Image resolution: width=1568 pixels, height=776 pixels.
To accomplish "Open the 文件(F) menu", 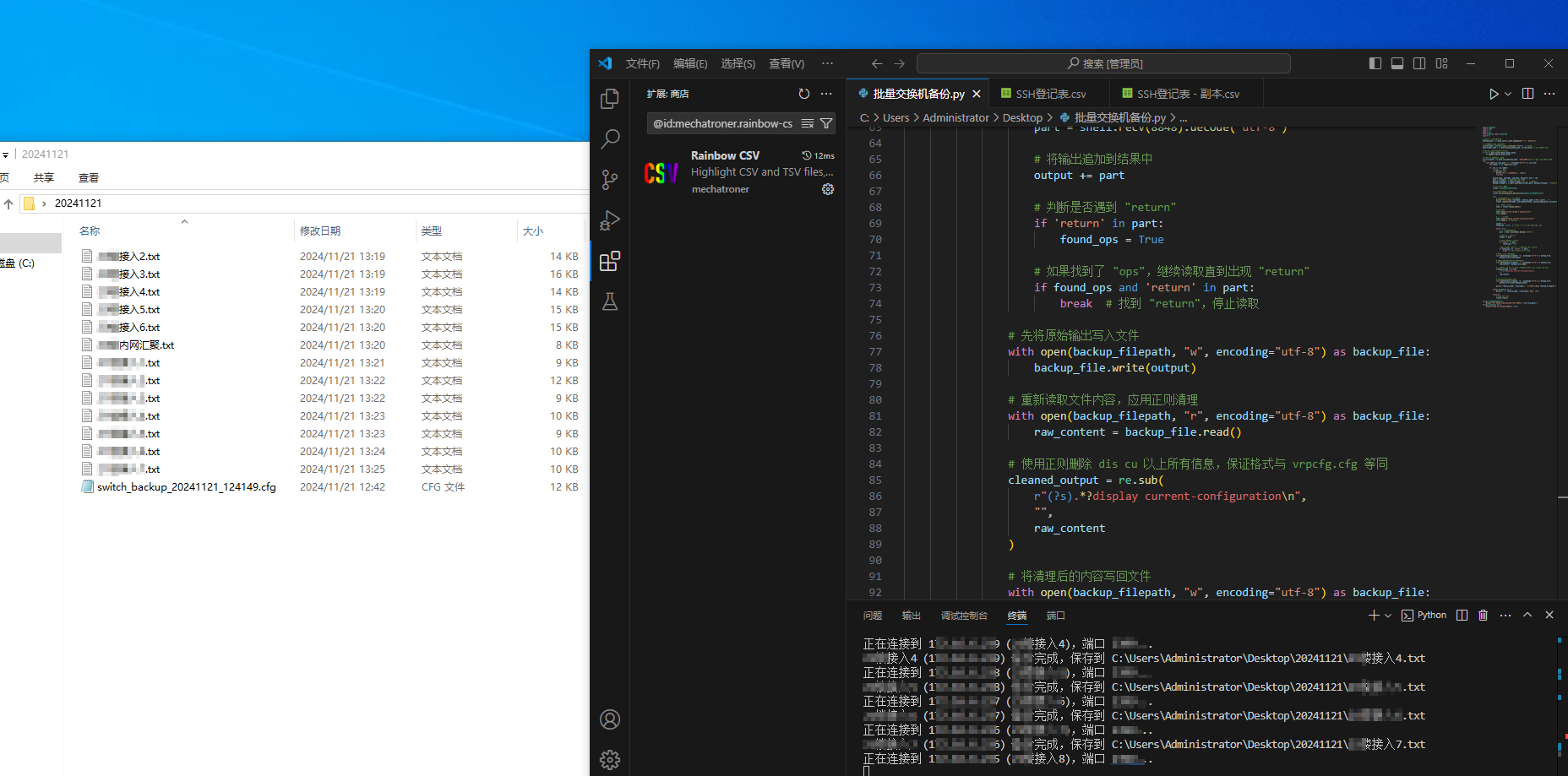I will (643, 63).
